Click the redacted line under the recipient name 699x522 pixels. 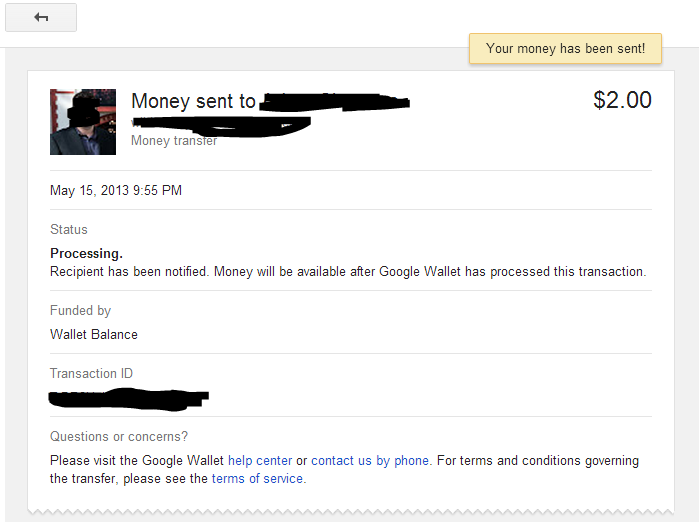222,124
